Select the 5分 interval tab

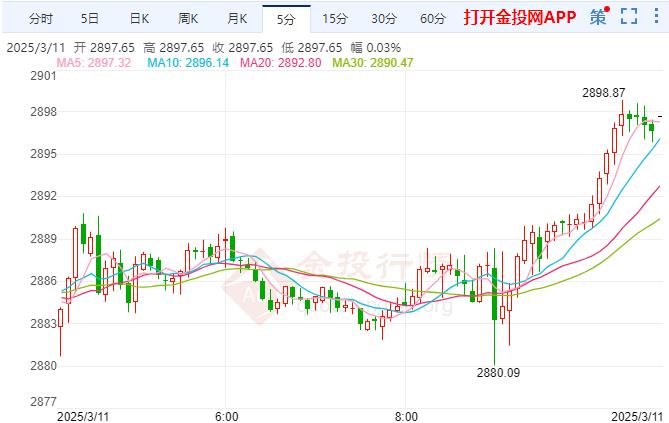[286, 19]
